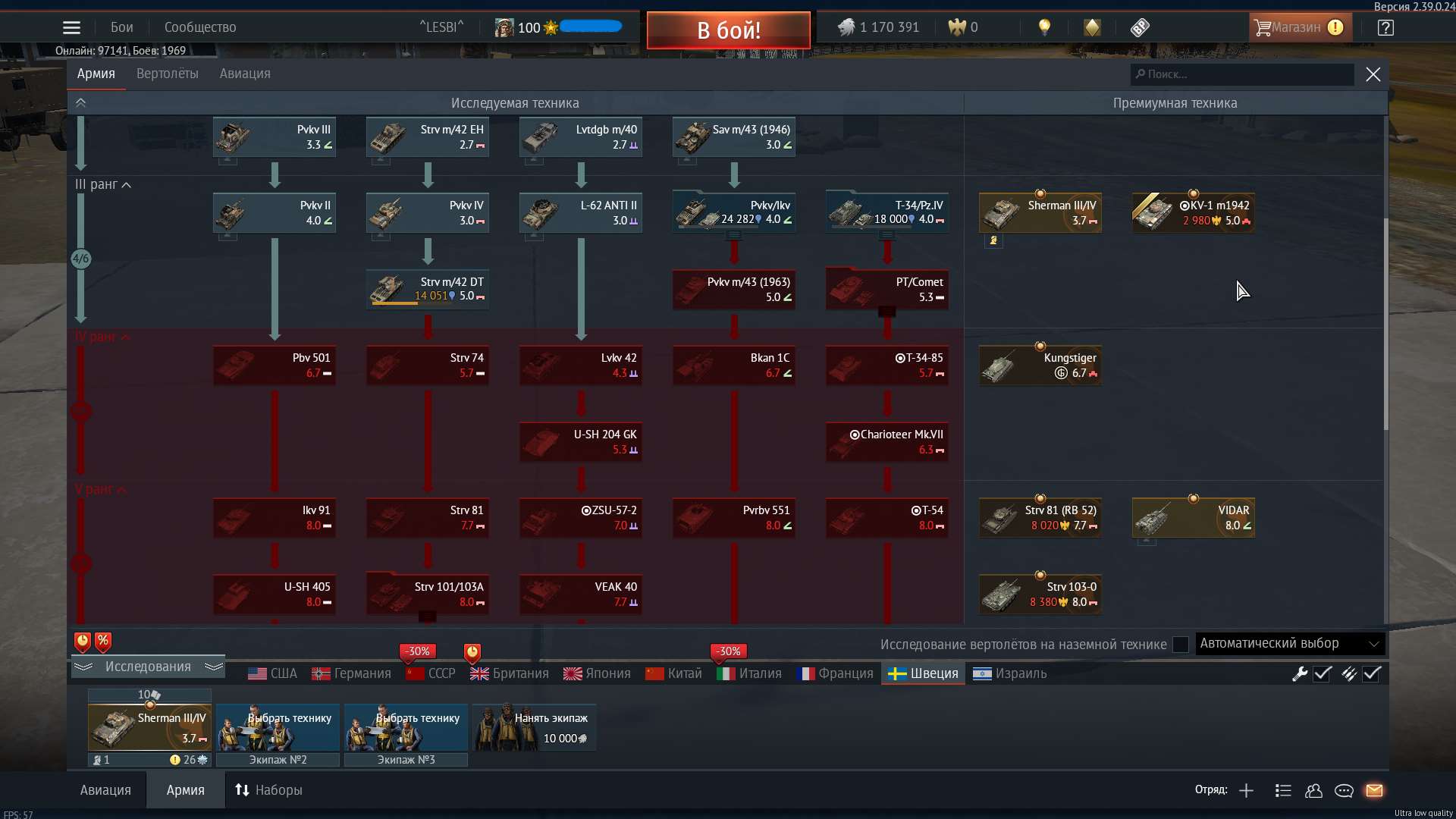
Task: Click the shop cart icon
Action: point(1262,27)
